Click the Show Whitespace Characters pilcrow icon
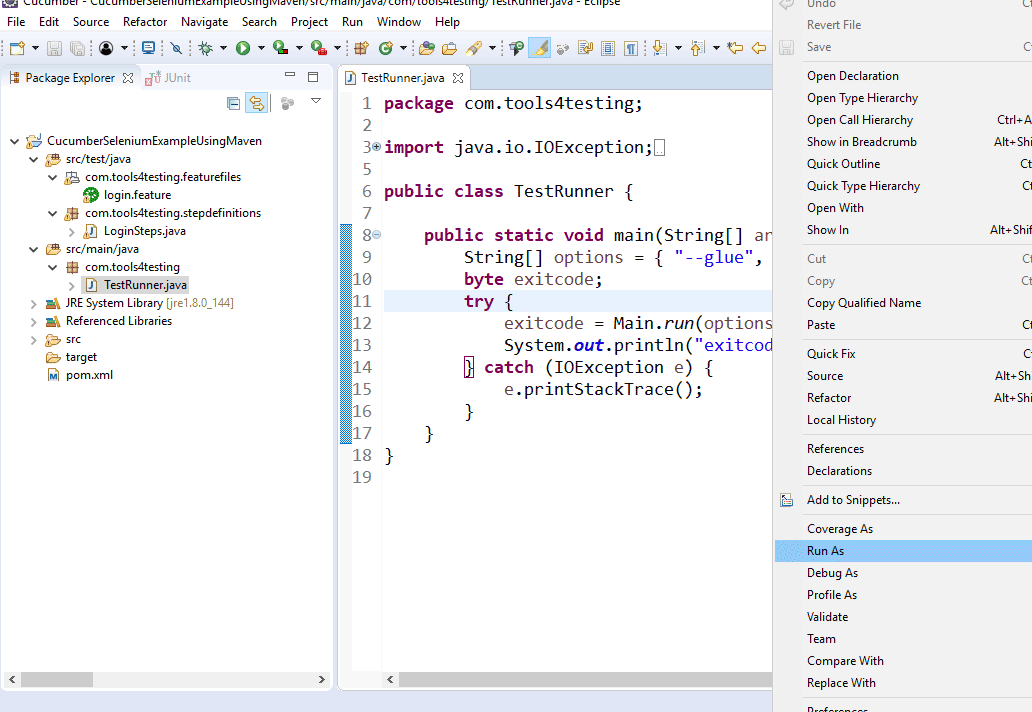 click(x=631, y=48)
